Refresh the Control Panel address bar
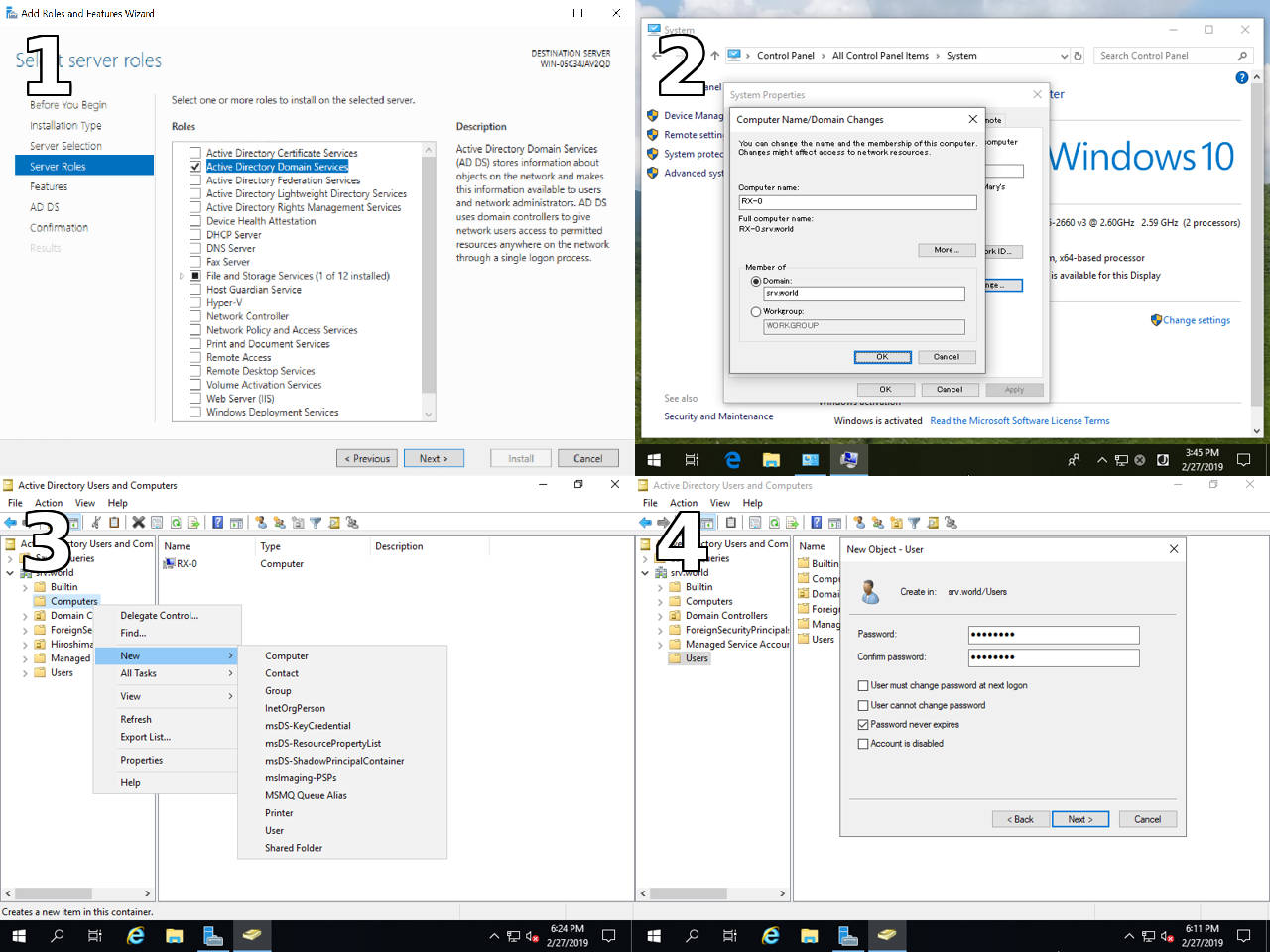The image size is (1270, 952). [x=1078, y=56]
